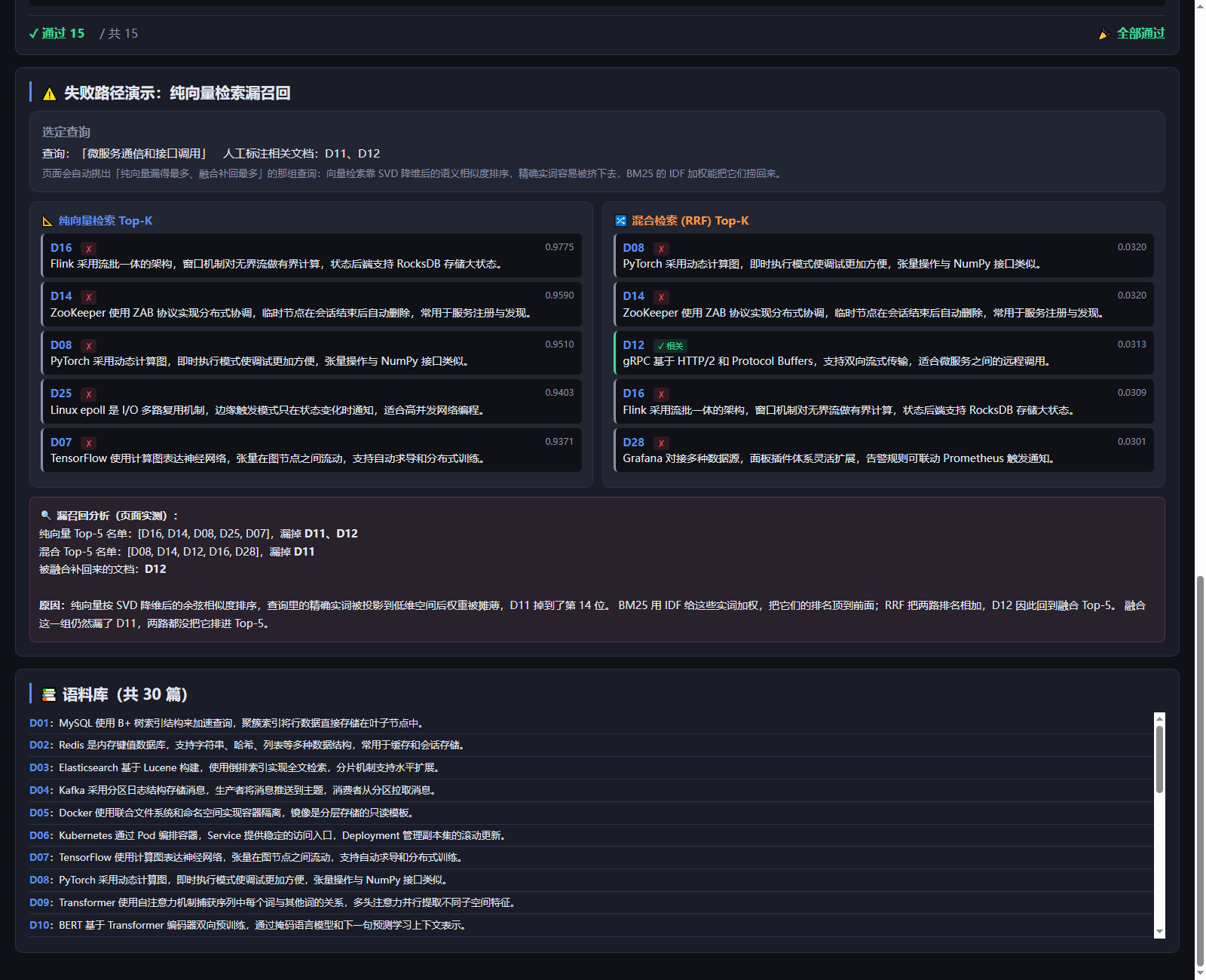The image size is (1206, 980).
Task: Click the 被融合补回来的文档 D12 line
Action: tap(103, 569)
